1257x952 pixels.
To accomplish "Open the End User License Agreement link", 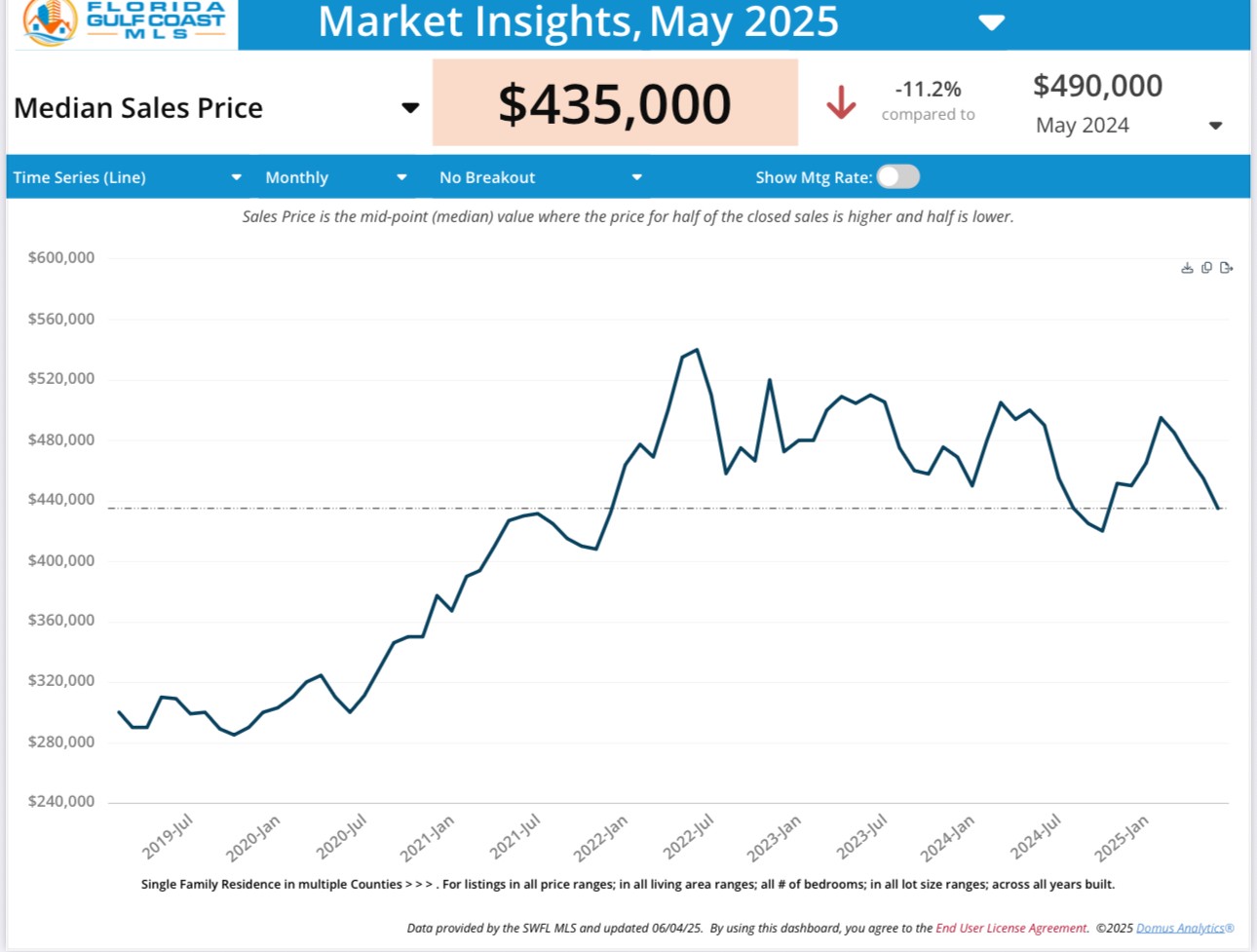I will (x=1010, y=928).
